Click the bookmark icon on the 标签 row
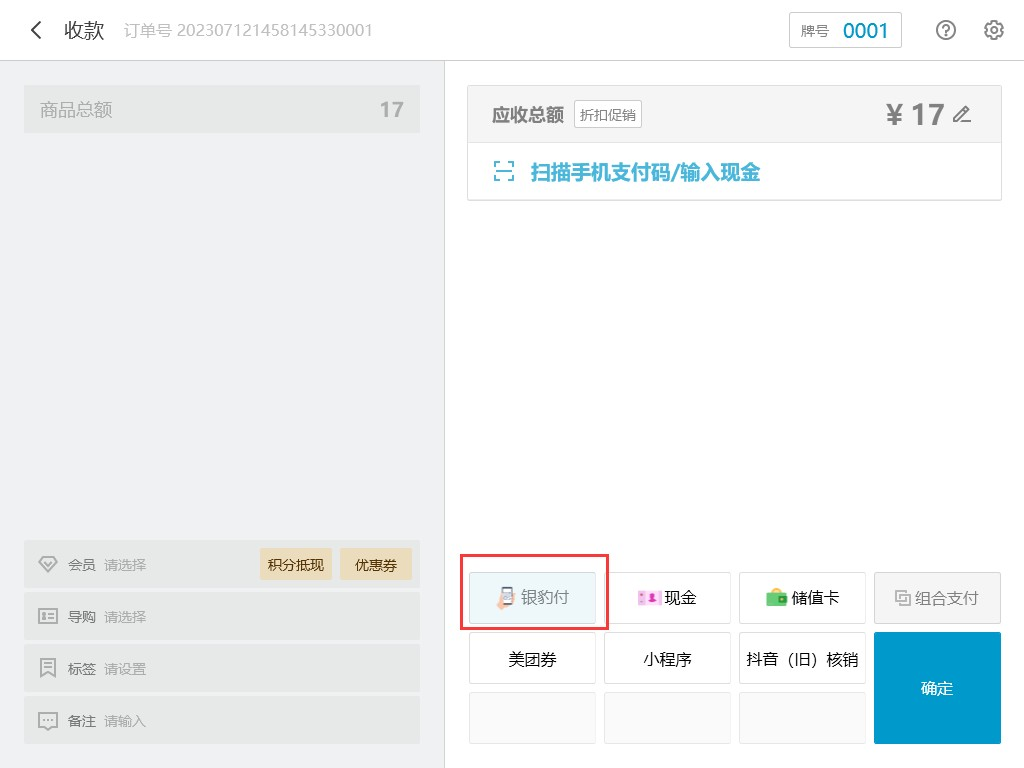Screen dimensions: 1024x768 48,668
